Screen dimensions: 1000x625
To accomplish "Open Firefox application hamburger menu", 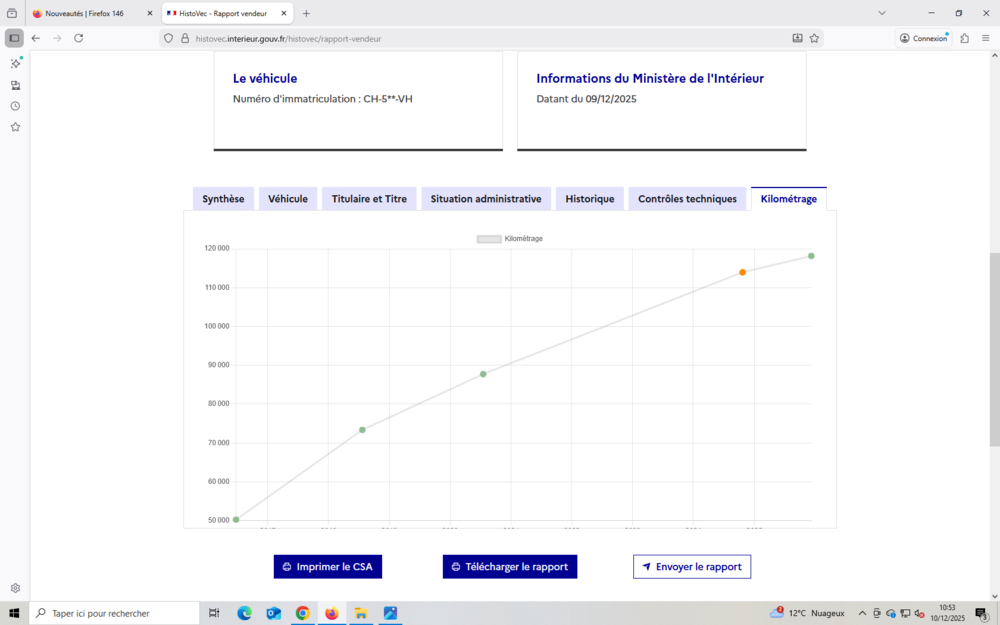I will tap(985, 38).
